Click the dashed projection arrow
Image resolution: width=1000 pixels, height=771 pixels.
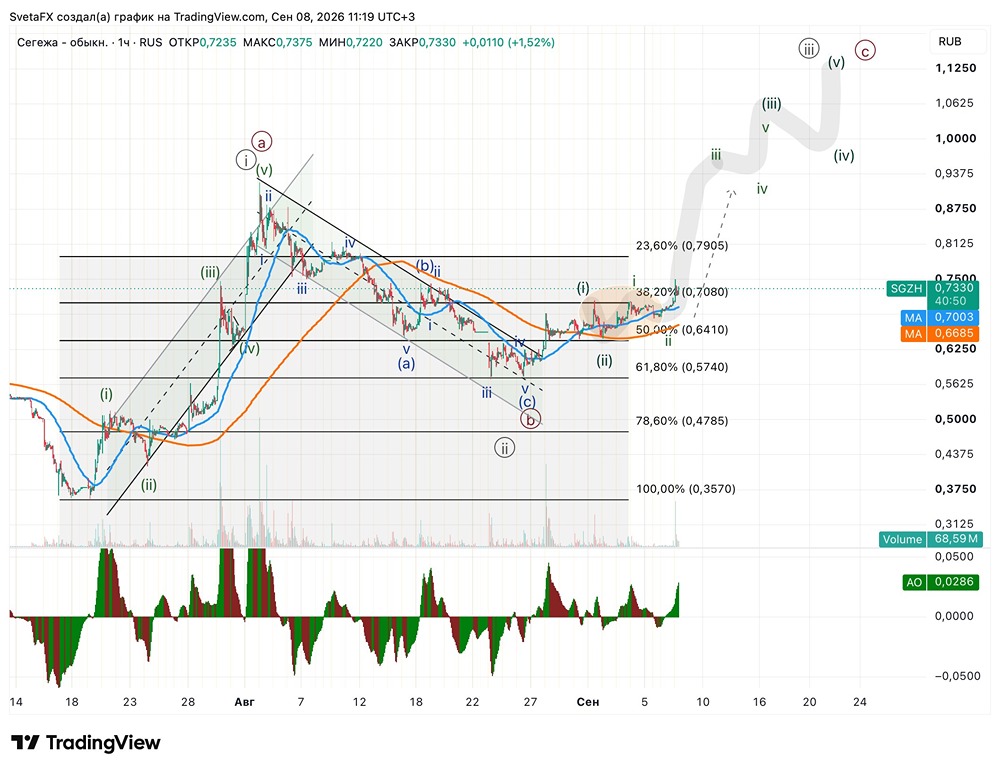click(x=713, y=254)
